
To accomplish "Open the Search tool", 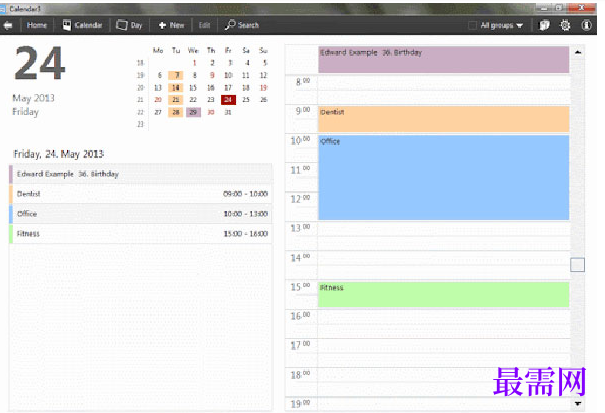I will [x=242, y=25].
